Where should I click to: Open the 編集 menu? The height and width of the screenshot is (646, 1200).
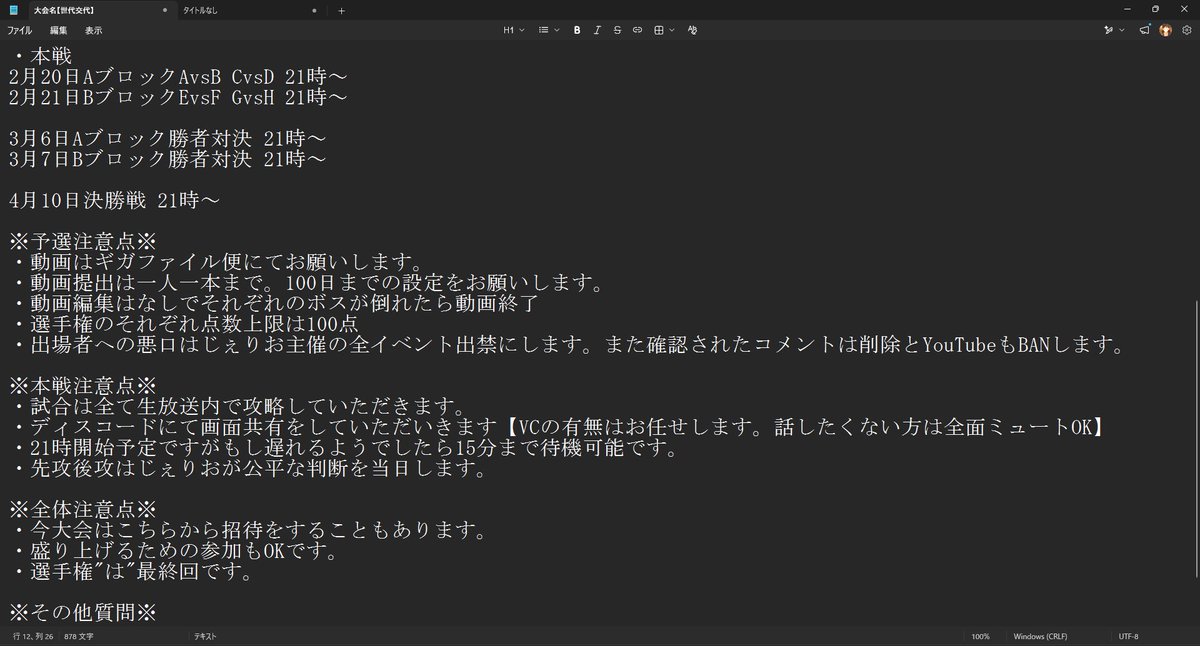click(x=58, y=30)
